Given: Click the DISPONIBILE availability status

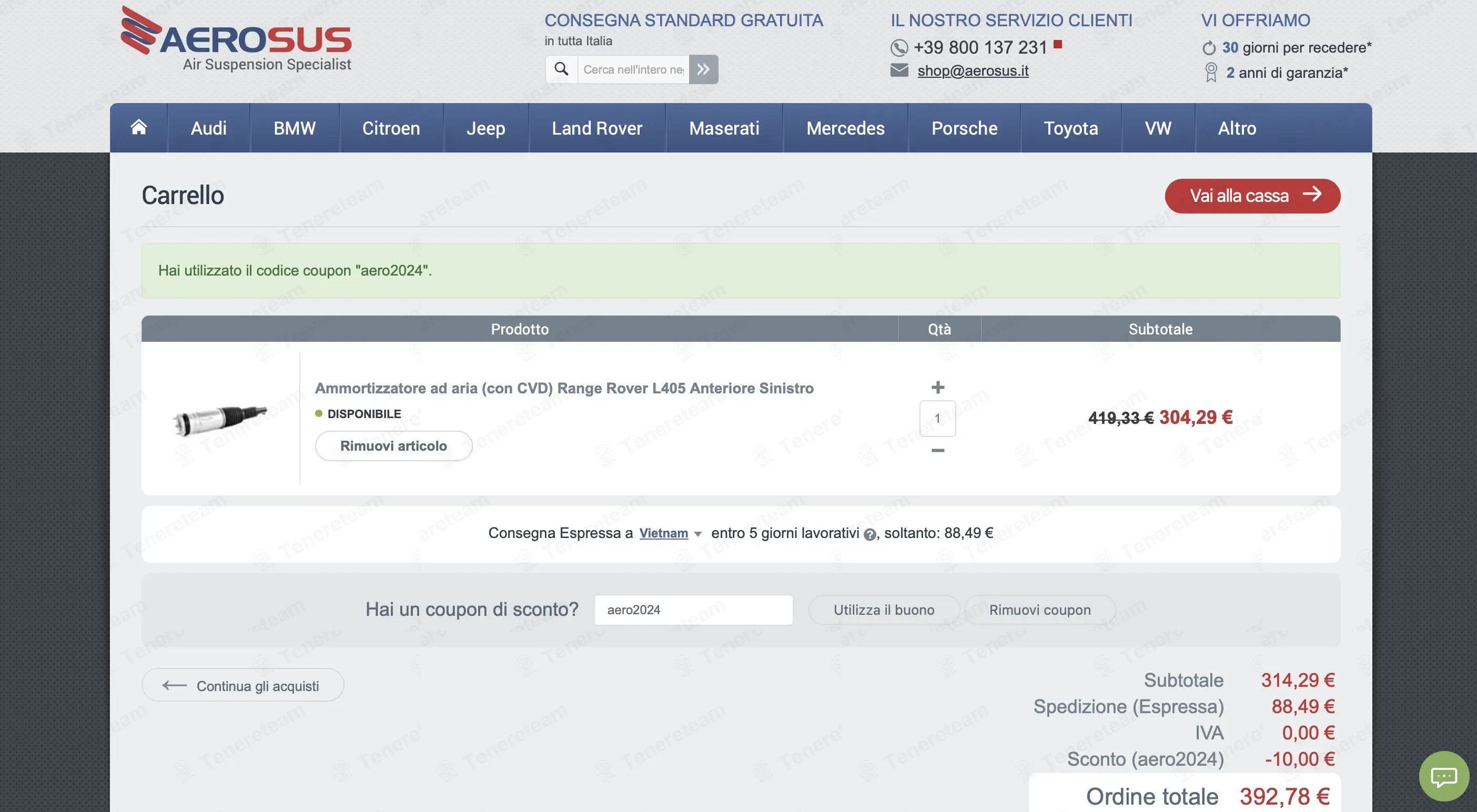Looking at the screenshot, I should click(358, 414).
